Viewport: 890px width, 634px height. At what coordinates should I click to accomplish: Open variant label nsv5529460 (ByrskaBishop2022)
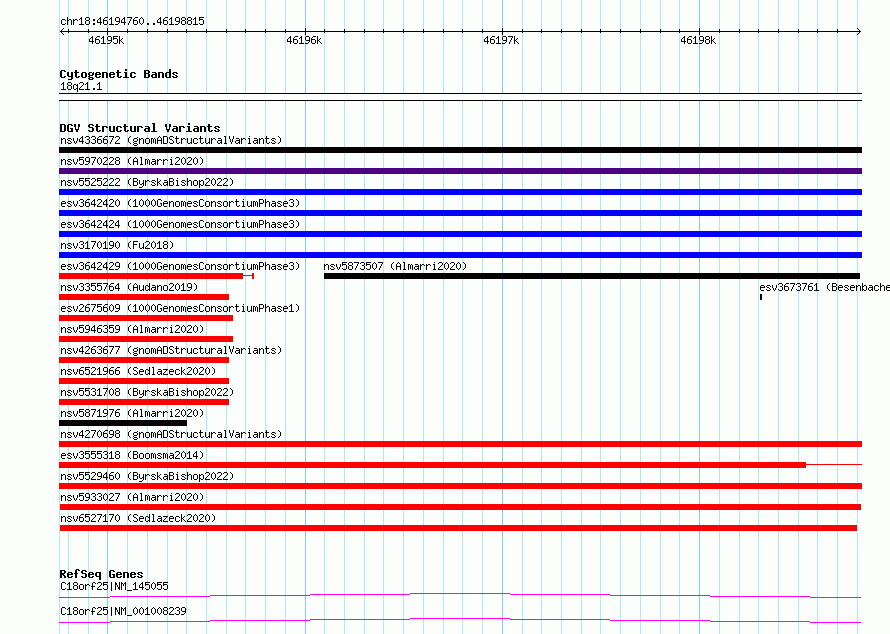[x=147, y=476]
